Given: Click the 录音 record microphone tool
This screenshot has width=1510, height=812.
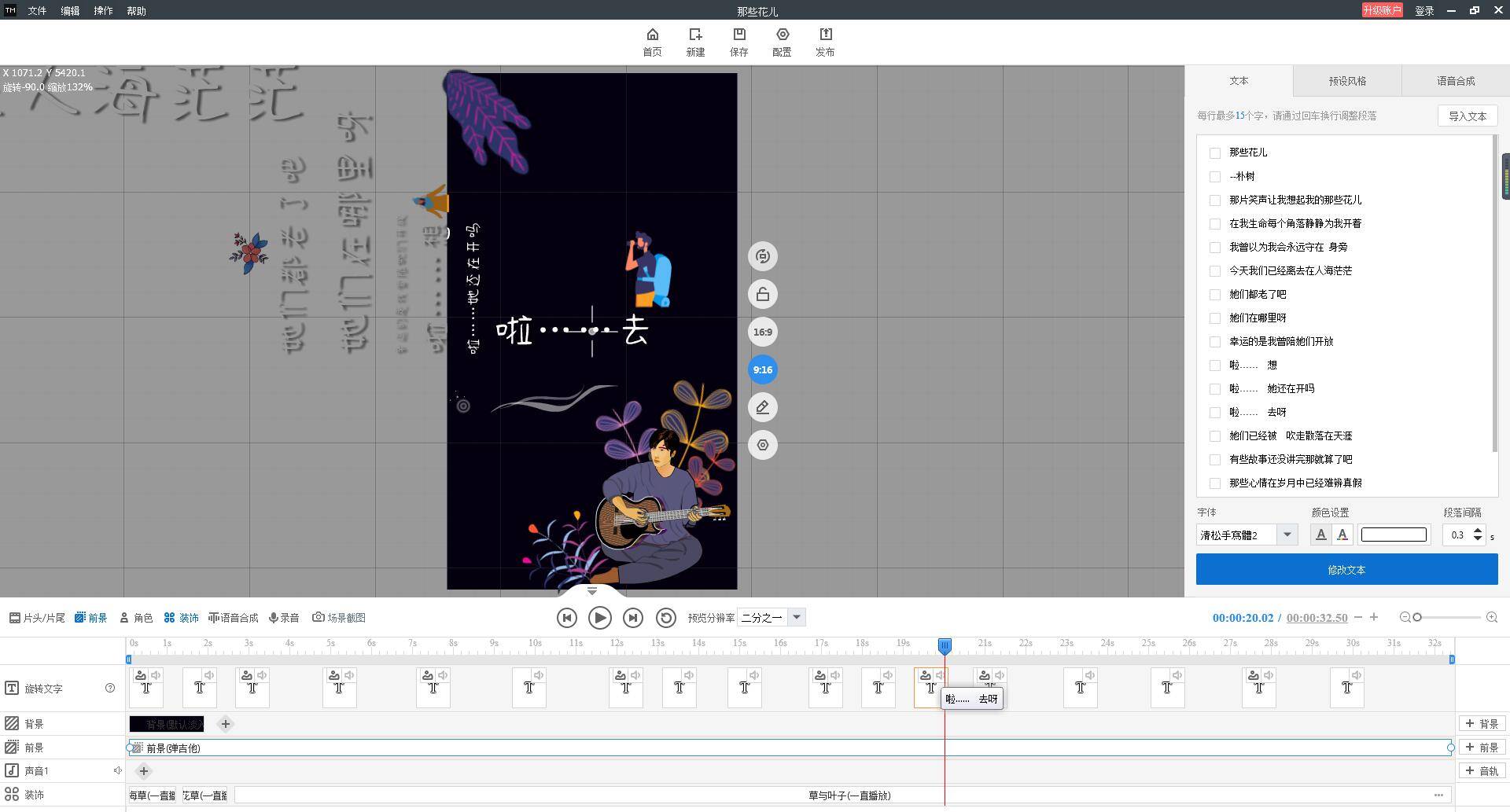Looking at the screenshot, I should [x=284, y=618].
